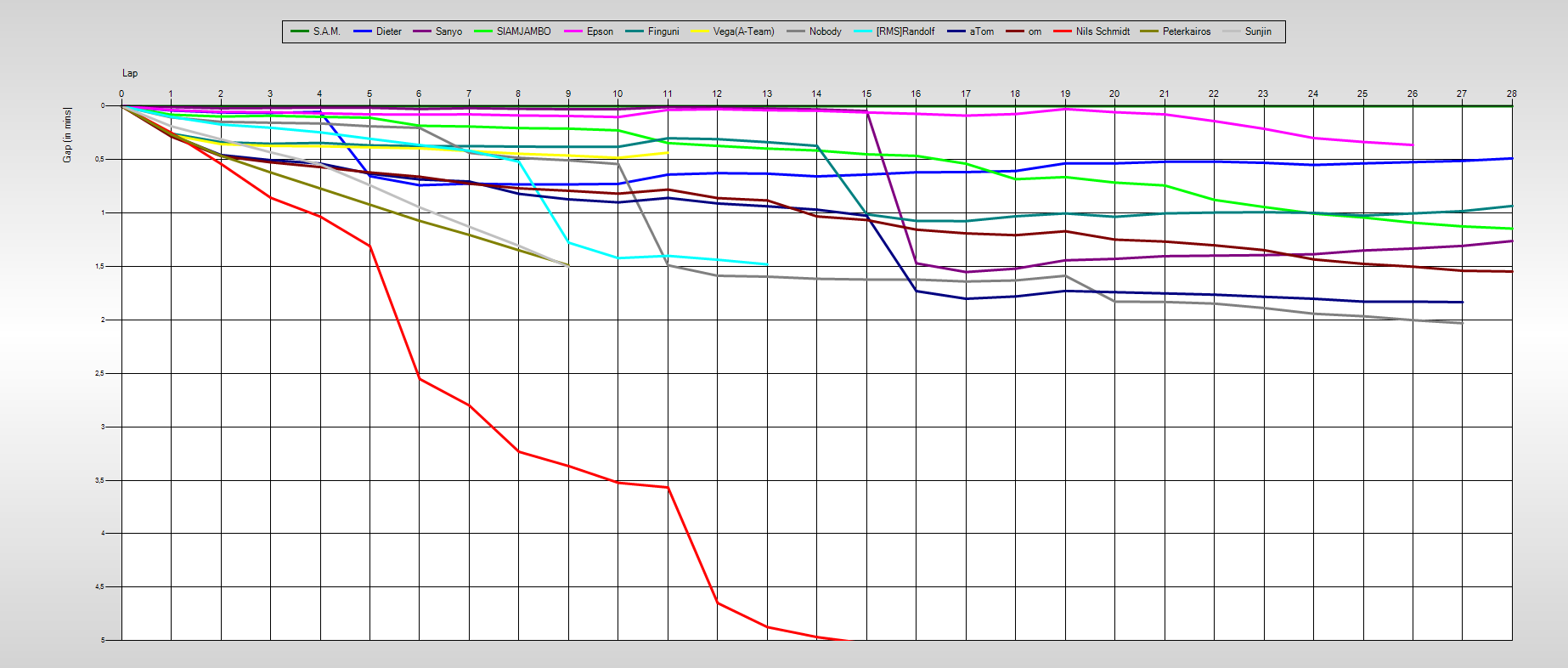Select Nils Schmidt in the legend
1568x668 pixels.
coord(1103,31)
